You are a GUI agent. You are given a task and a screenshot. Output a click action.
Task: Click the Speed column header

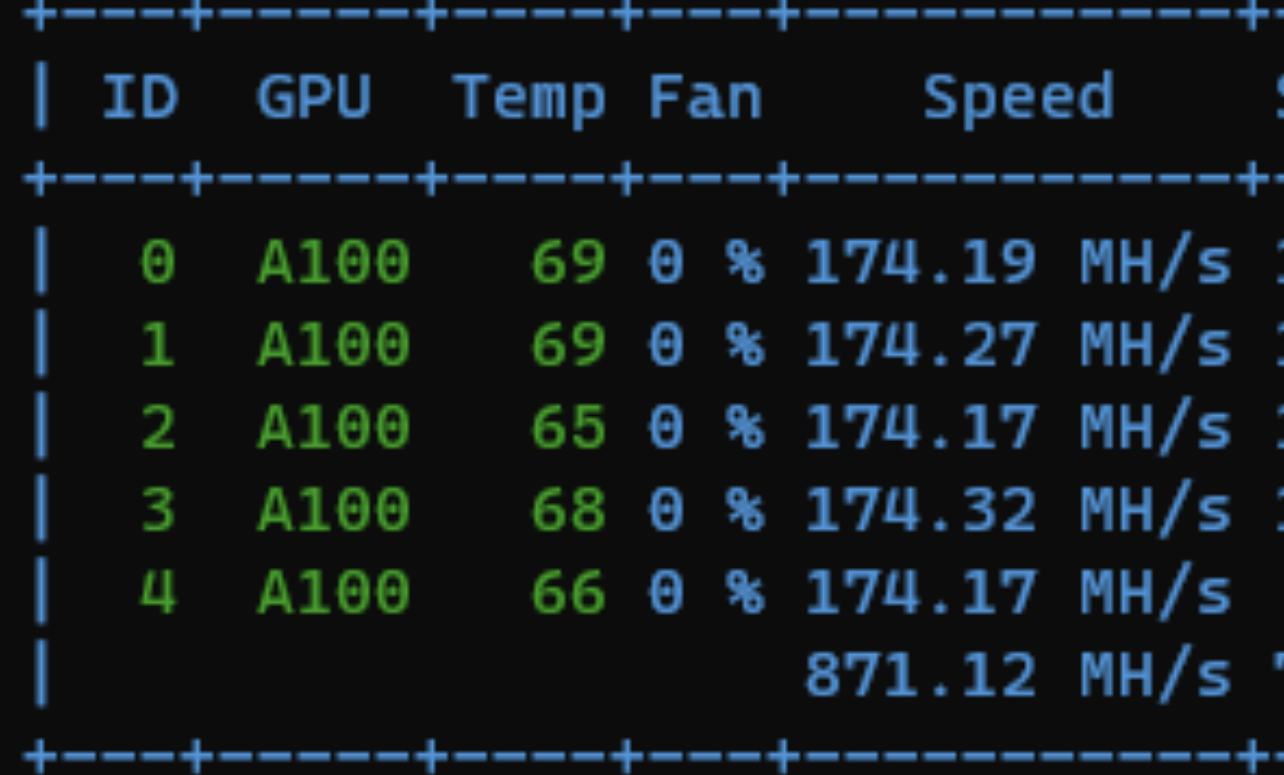pyautogui.click(x=1018, y=101)
